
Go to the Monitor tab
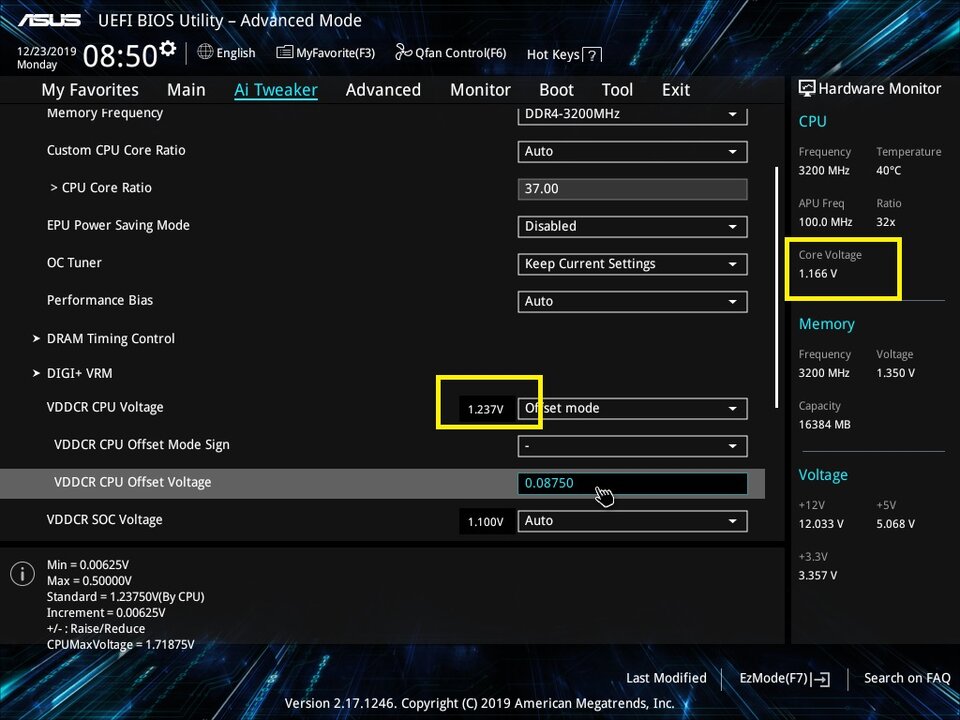(x=480, y=90)
